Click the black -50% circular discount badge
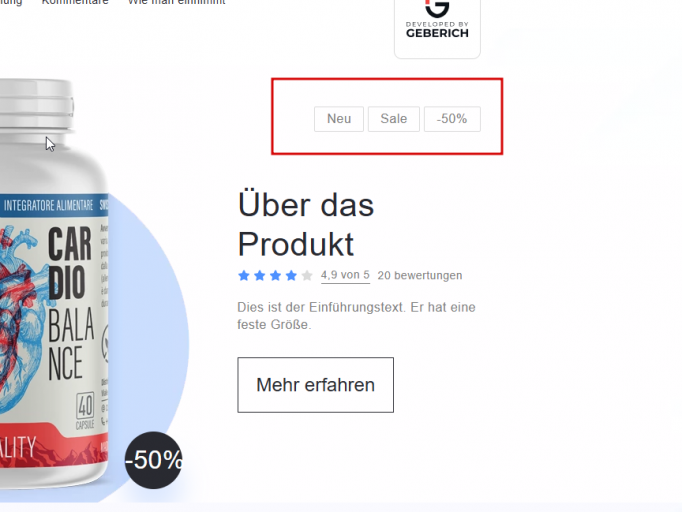The image size is (682, 512). 153,460
